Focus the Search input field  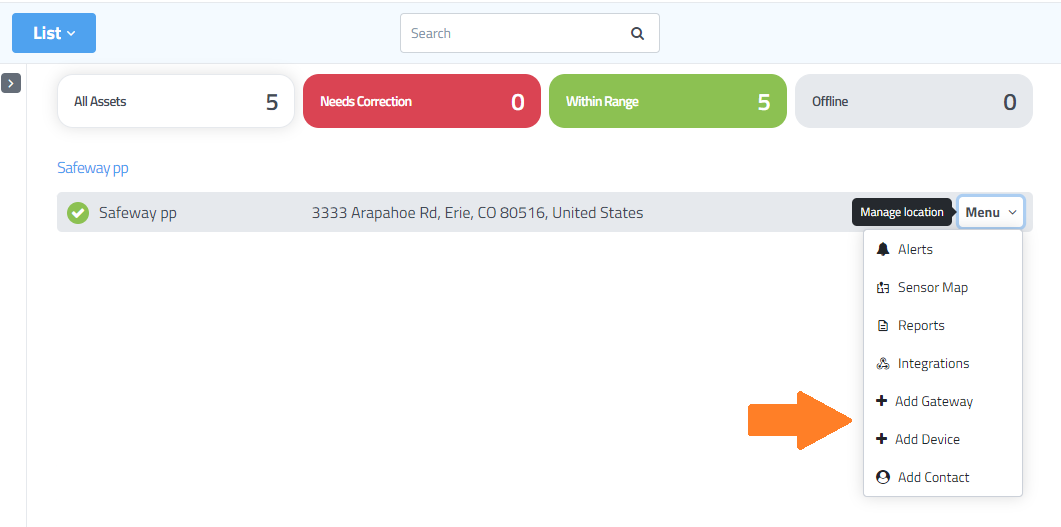pyautogui.click(x=515, y=33)
